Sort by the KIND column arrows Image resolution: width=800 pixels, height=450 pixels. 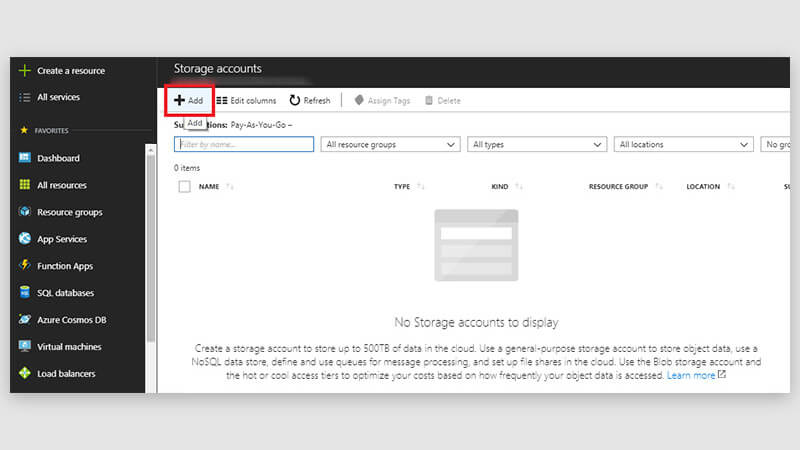[x=519, y=187]
